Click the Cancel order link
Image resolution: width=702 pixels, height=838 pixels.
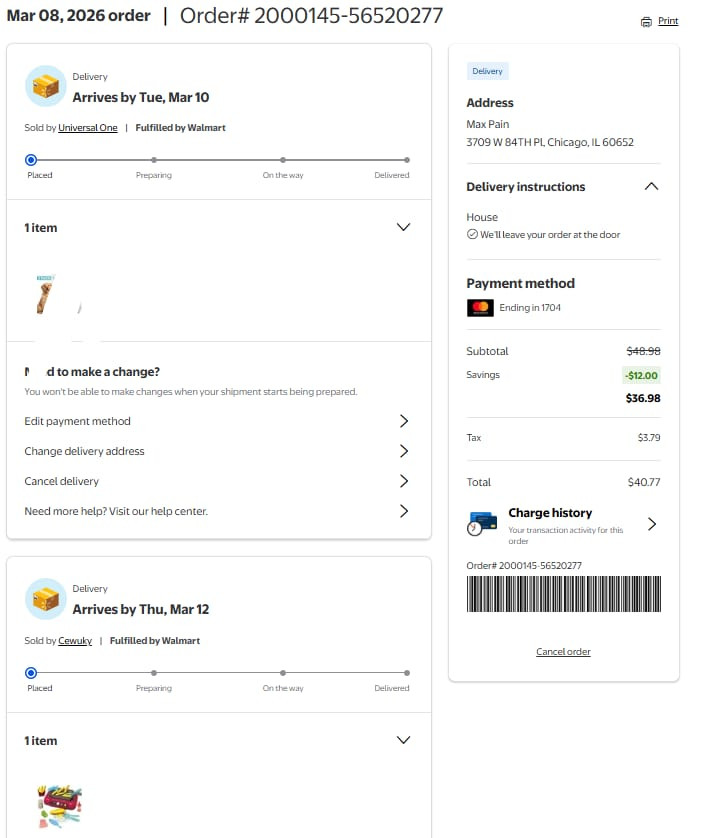(x=563, y=651)
